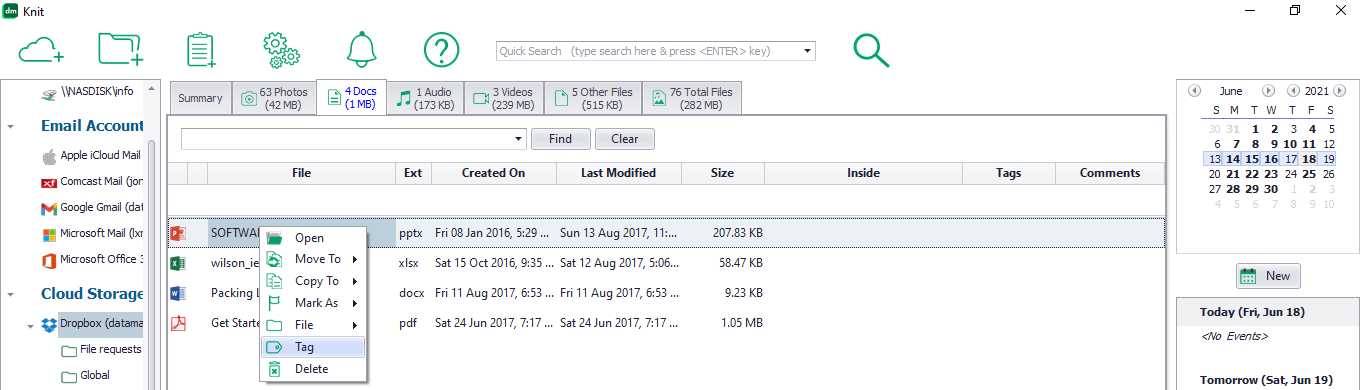Collapse the Cloud Storage section
The height and width of the screenshot is (390, 1366).
pyautogui.click(x=10, y=295)
